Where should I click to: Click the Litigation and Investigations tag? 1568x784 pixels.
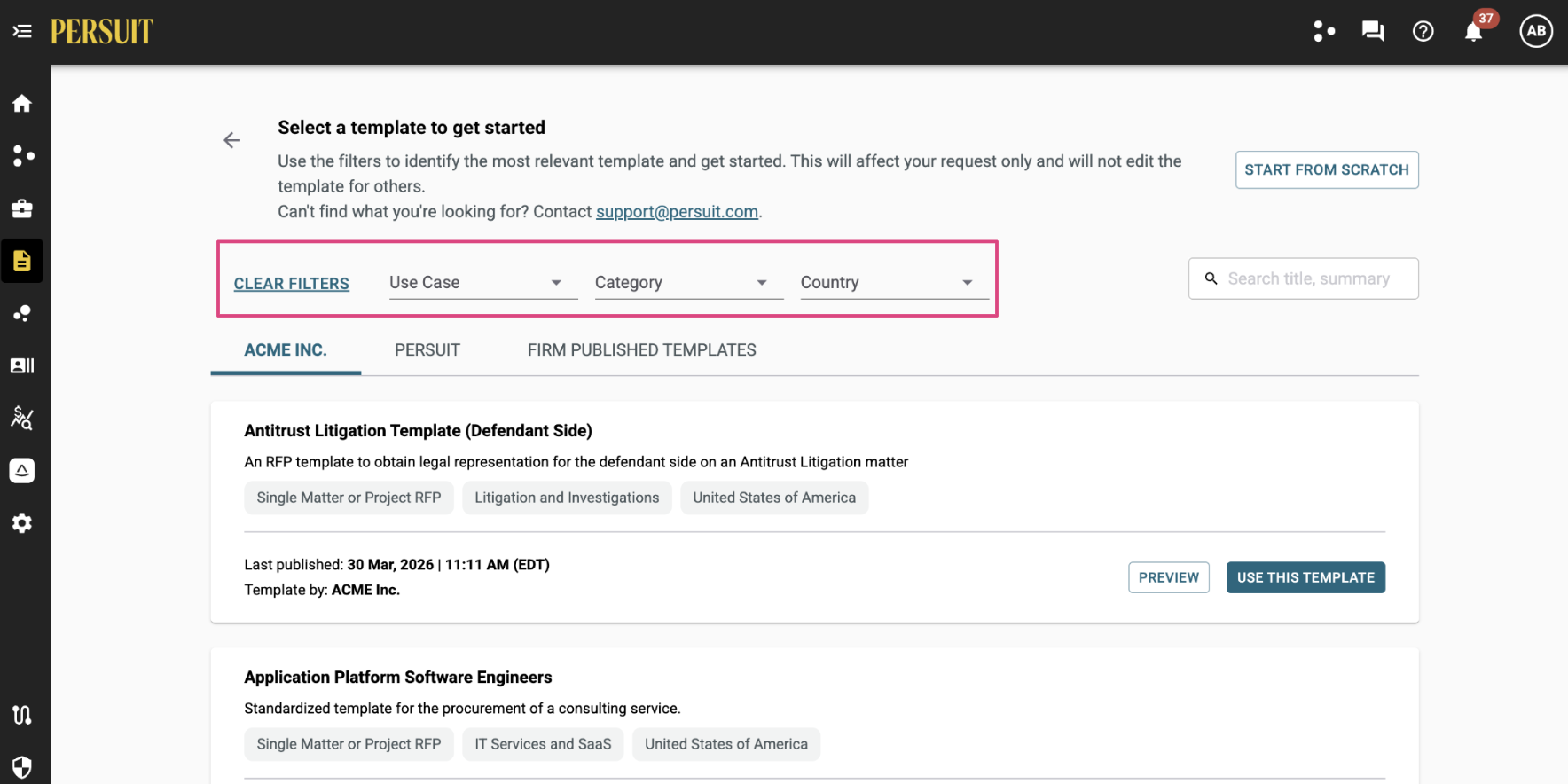pyautogui.click(x=568, y=498)
